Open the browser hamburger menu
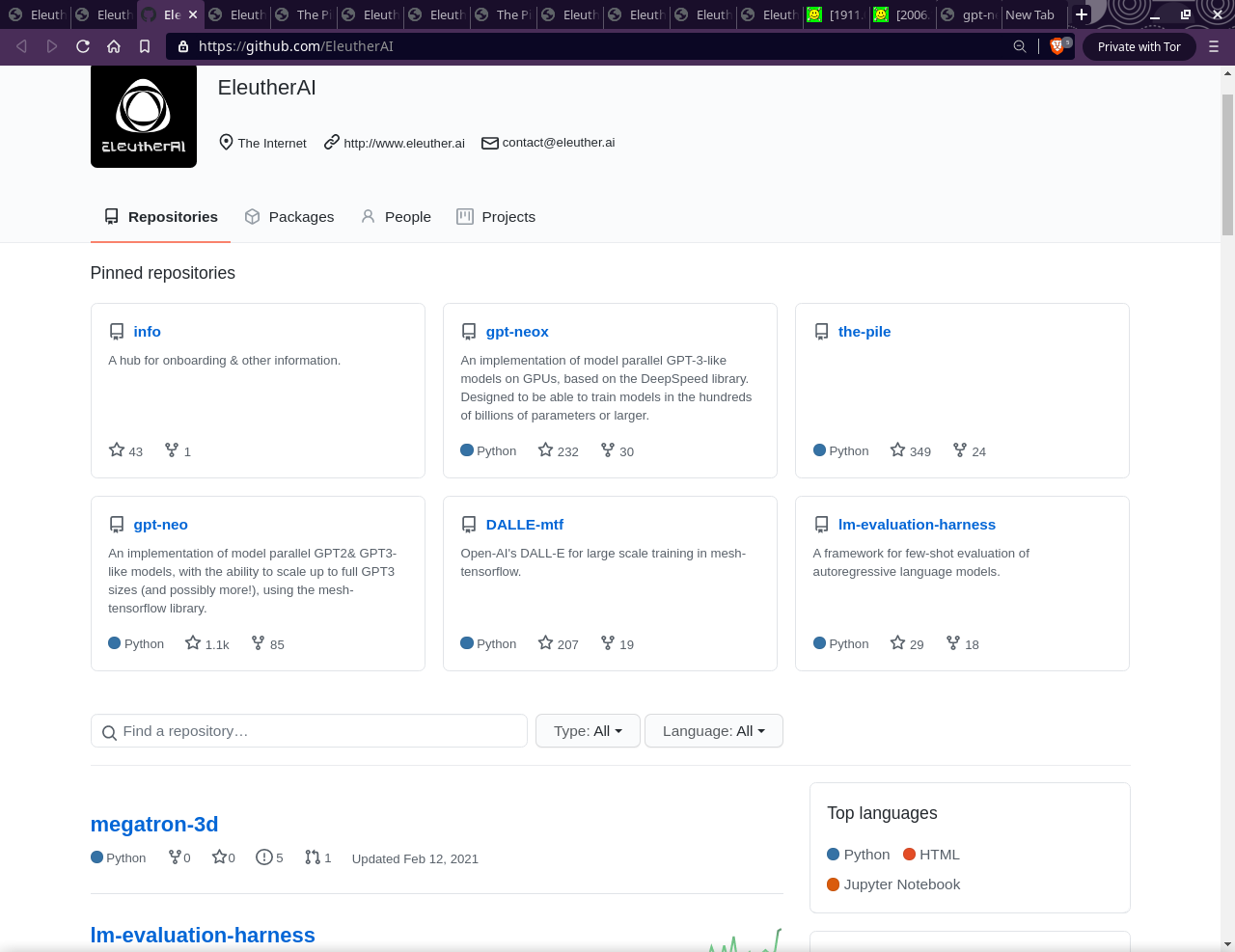The width and height of the screenshot is (1235, 952). 1214,46
